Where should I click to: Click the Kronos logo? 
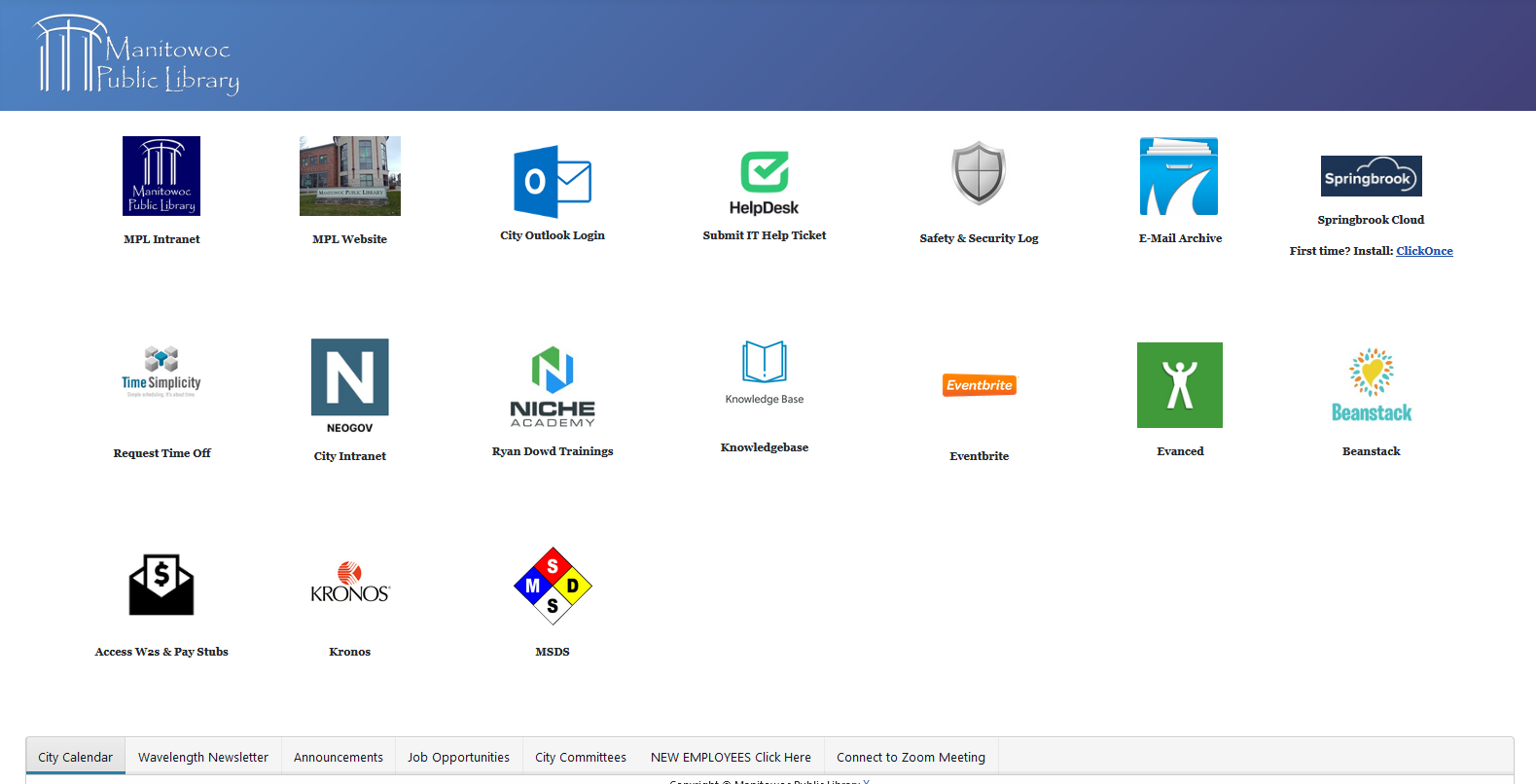(350, 583)
